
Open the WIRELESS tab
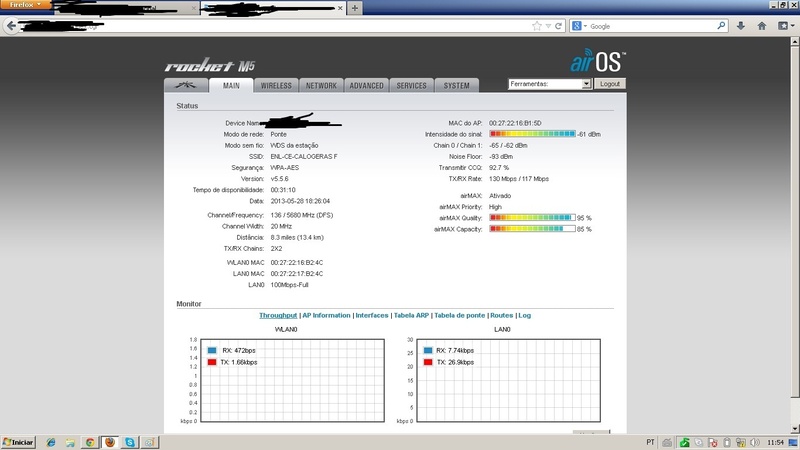pos(276,85)
